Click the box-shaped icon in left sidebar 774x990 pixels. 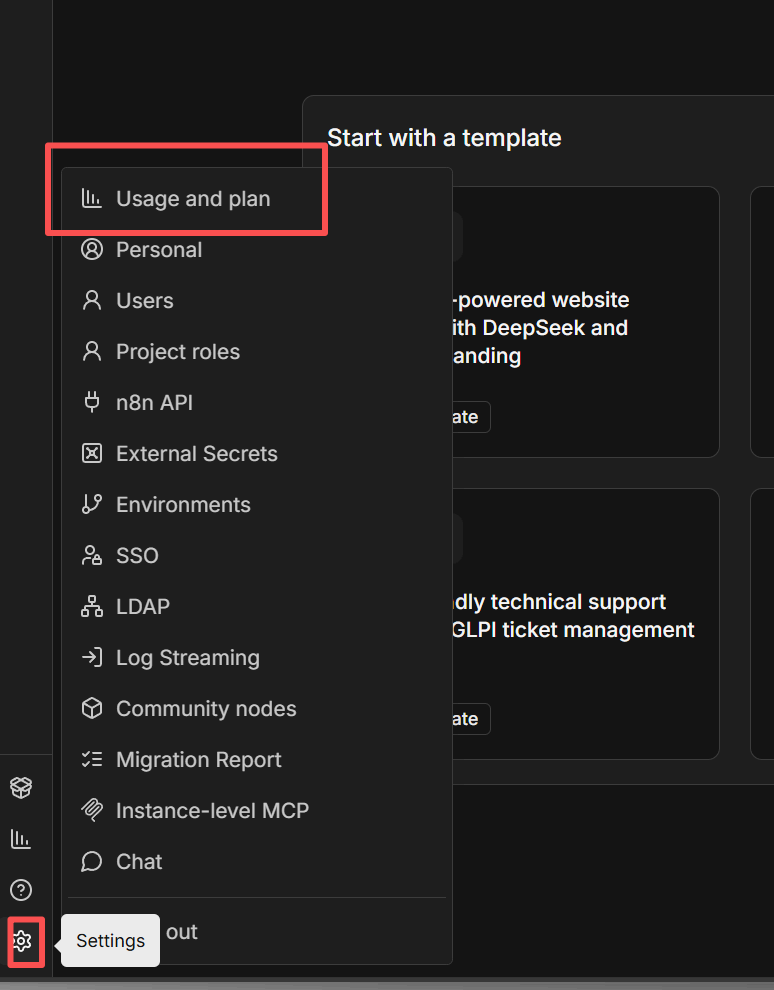(21, 788)
